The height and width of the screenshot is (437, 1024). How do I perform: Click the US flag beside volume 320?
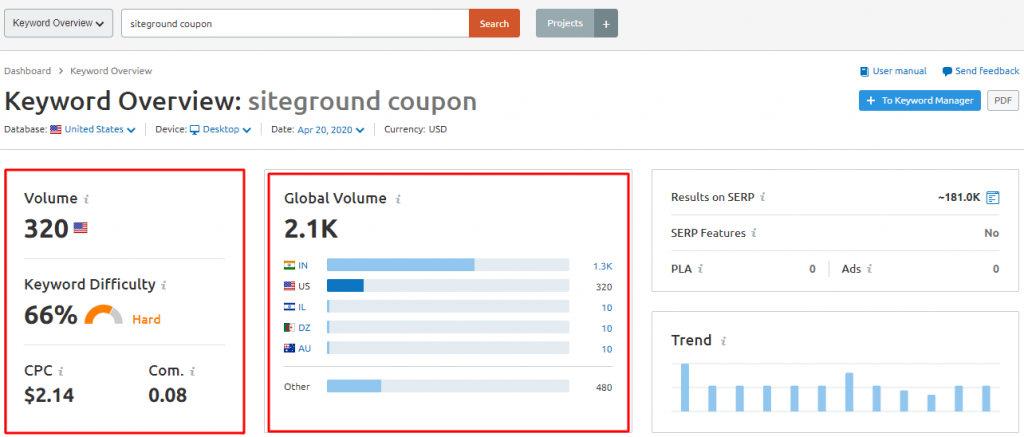click(80, 228)
